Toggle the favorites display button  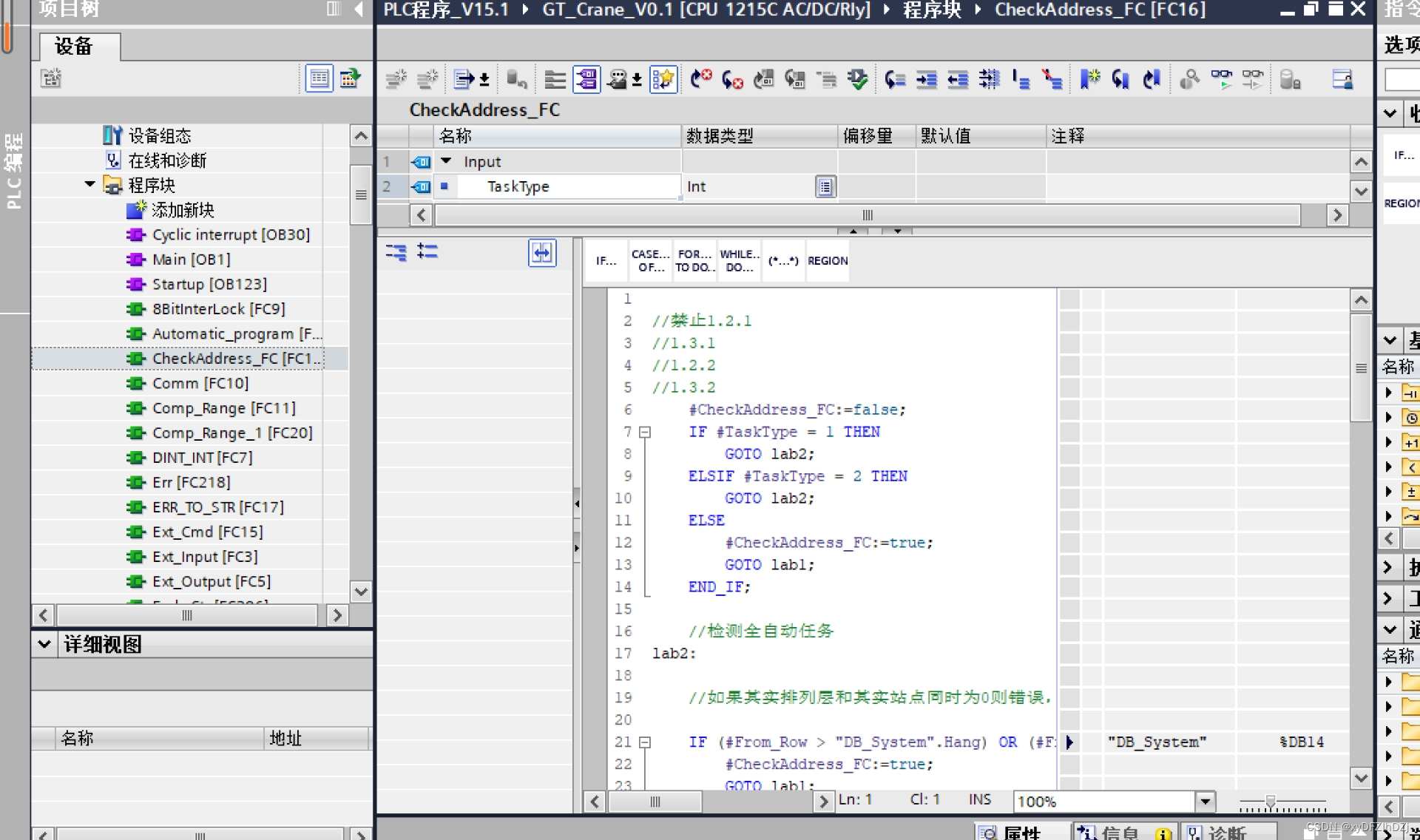click(x=663, y=79)
